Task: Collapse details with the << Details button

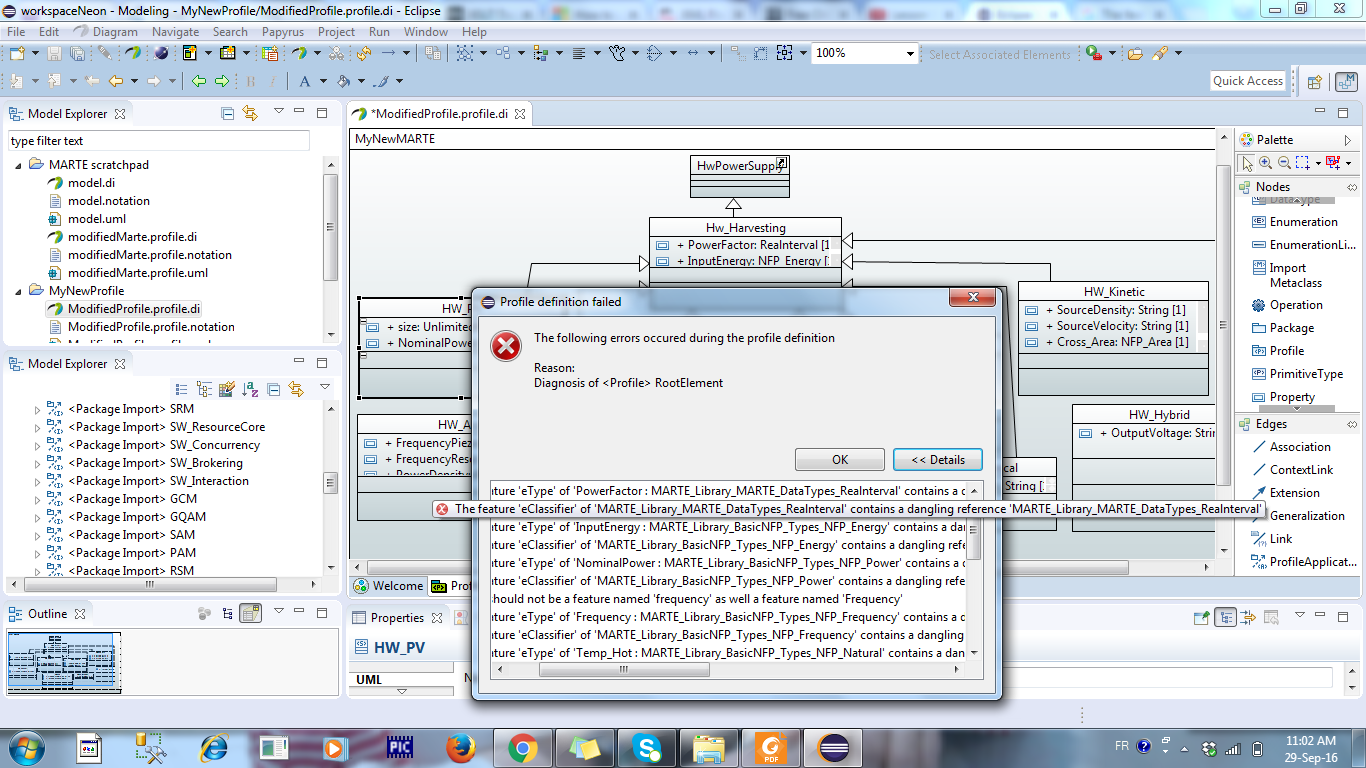Action: coord(938,460)
